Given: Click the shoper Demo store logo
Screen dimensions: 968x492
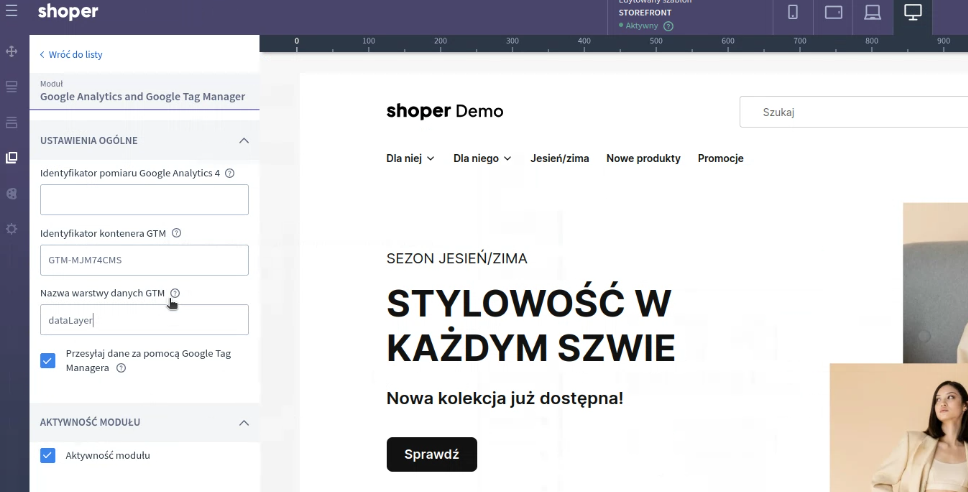Looking at the screenshot, I should (x=444, y=112).
